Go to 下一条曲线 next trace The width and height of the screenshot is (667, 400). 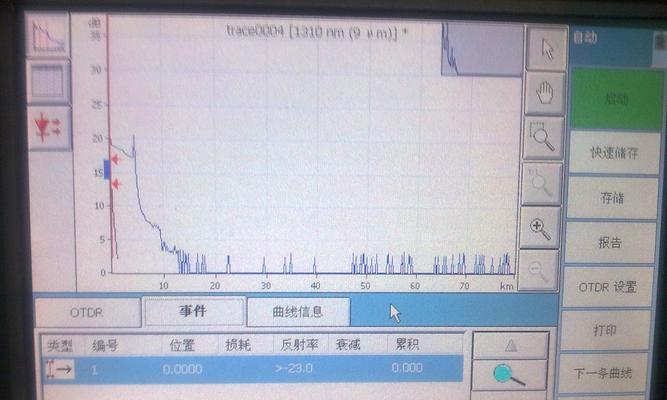[603, 373]
